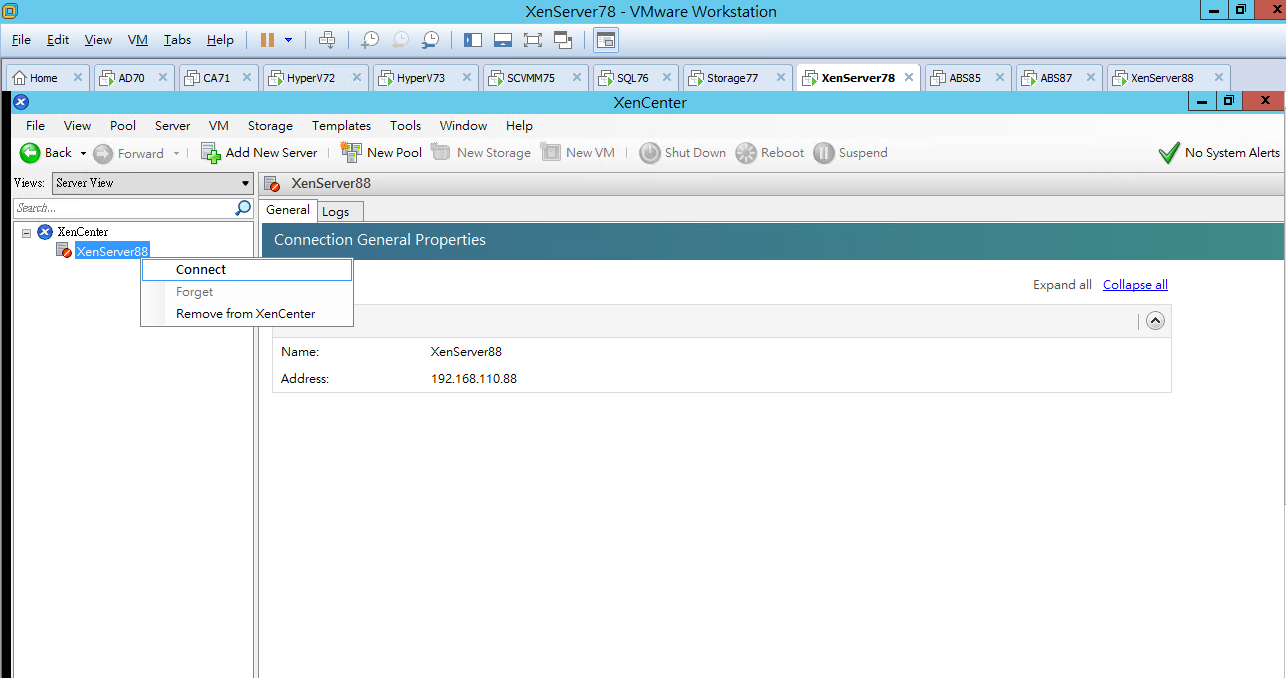The height and width of the screenshot is (678, 1286).
Task: Switch to the HyperV73 VM tab
Action: pos(425,78)
